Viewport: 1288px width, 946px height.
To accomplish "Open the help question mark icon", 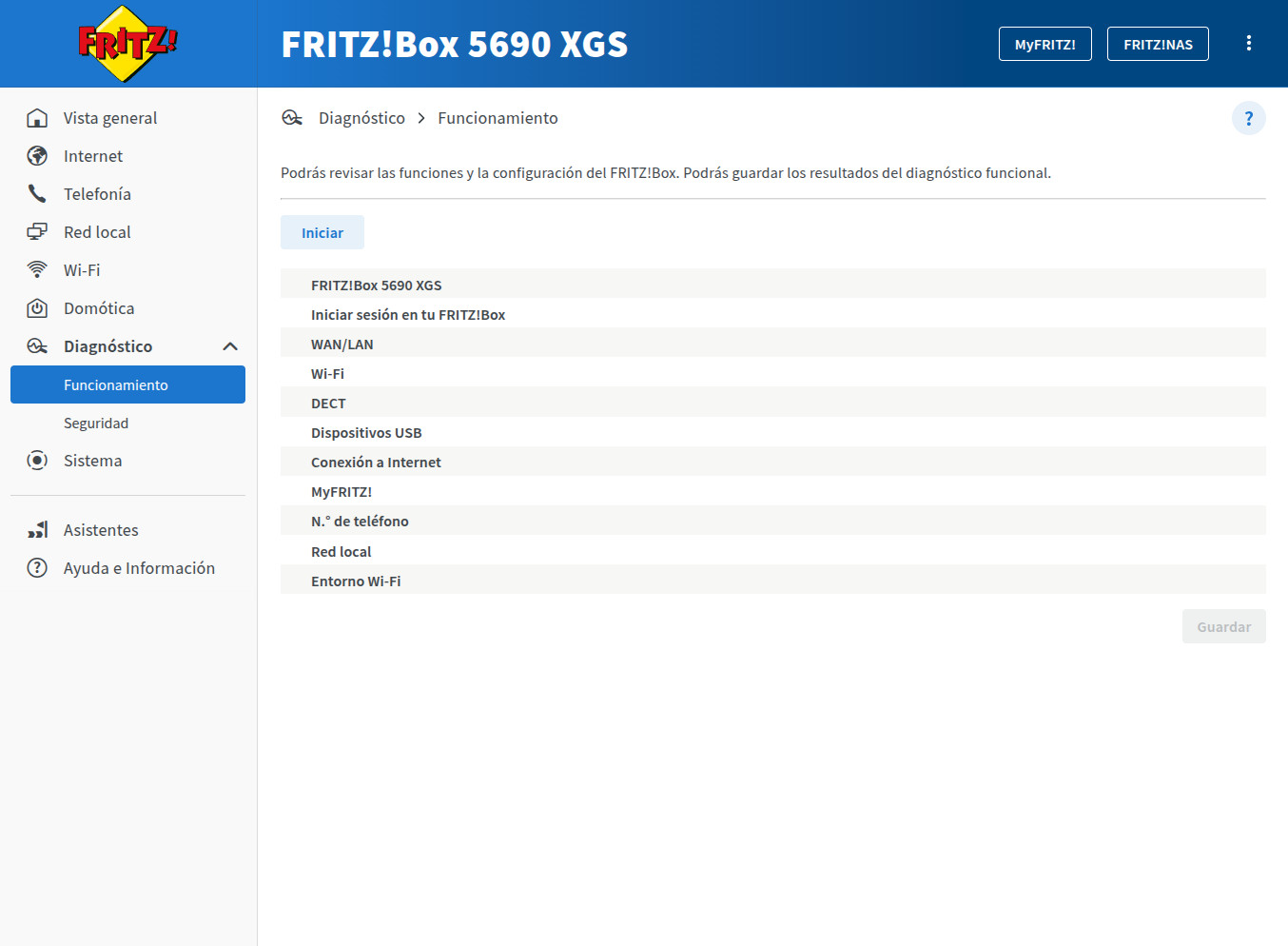I will 1248,118.
